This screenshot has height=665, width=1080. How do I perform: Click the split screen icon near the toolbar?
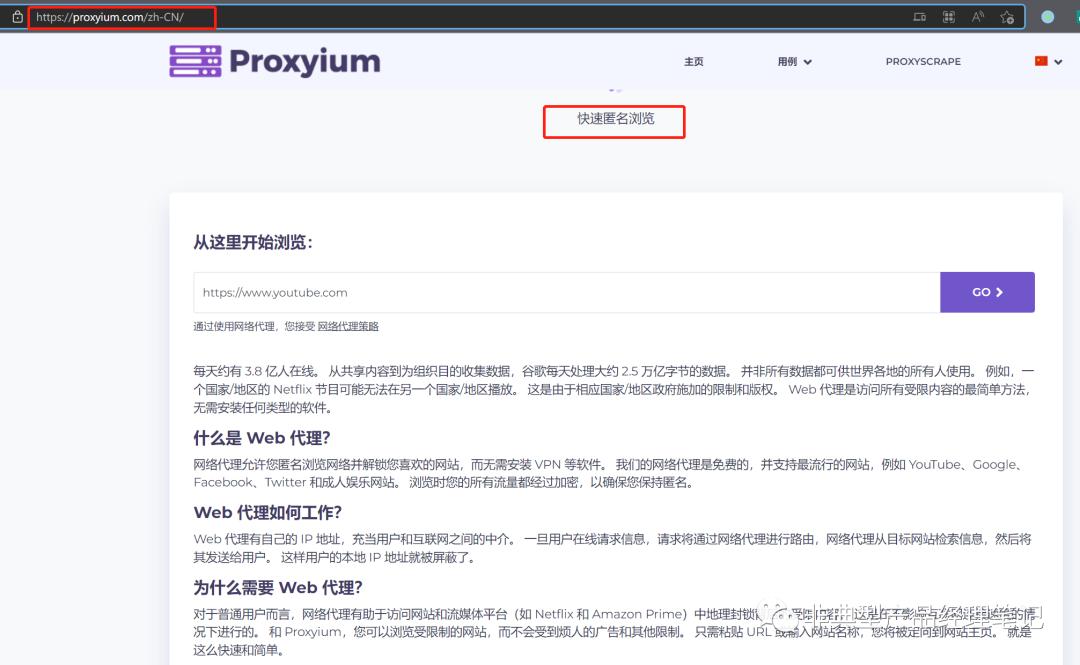(x=920, y=17)
